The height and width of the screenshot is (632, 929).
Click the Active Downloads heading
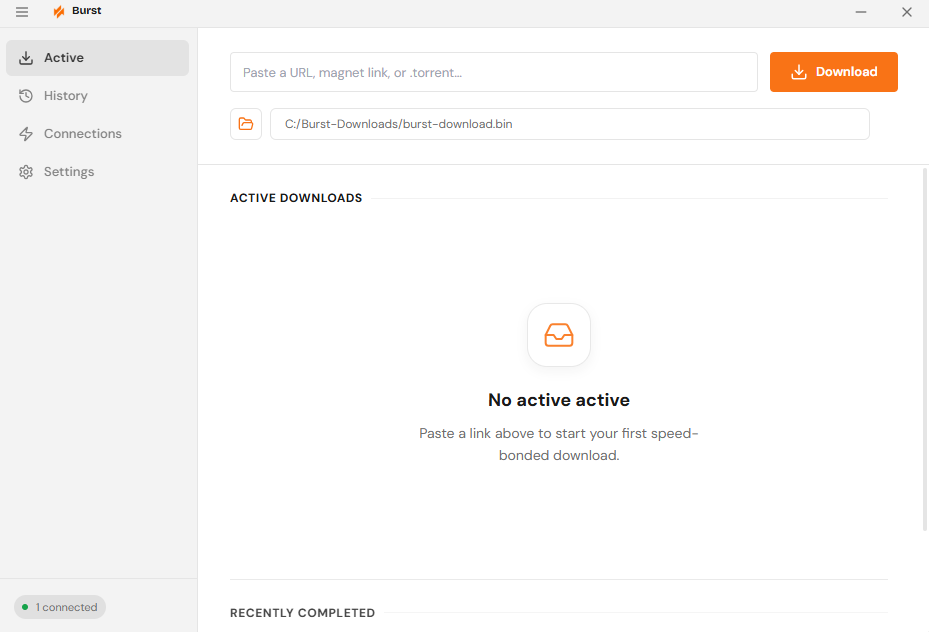coord(296,198)
